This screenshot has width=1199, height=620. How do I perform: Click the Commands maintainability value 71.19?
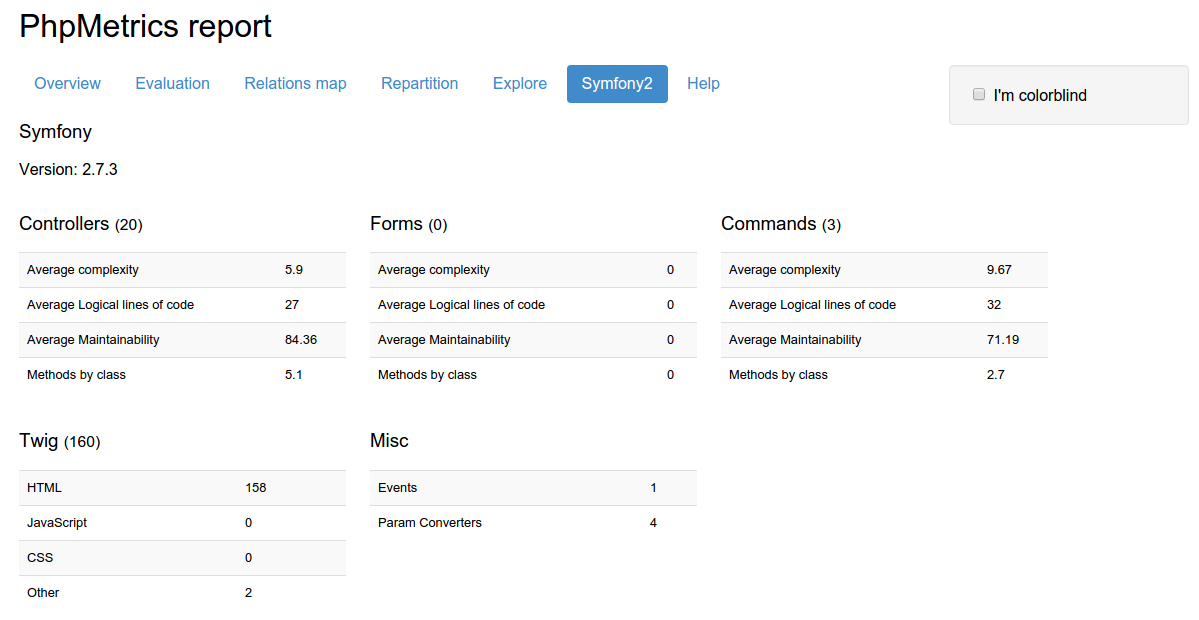tap(1002, 340)
